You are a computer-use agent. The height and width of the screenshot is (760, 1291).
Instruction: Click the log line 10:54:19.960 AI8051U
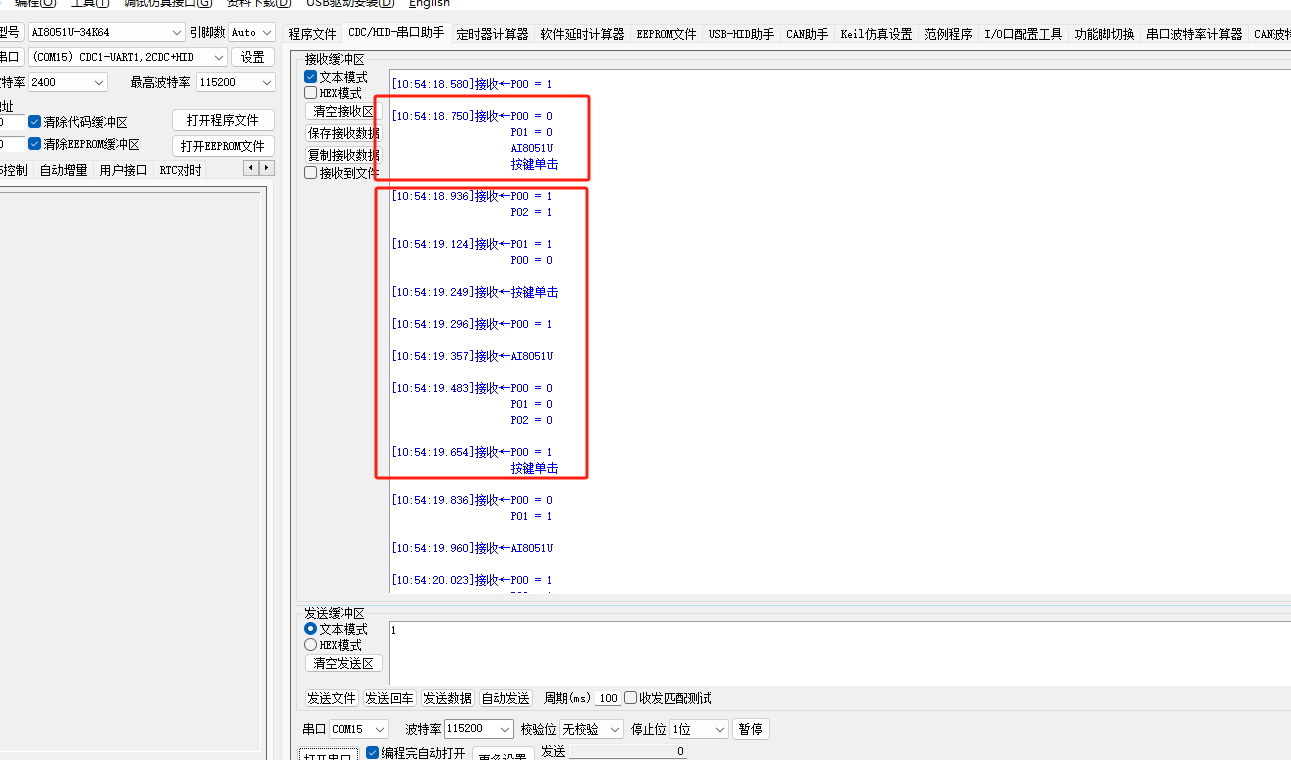[x=472, y=548]
